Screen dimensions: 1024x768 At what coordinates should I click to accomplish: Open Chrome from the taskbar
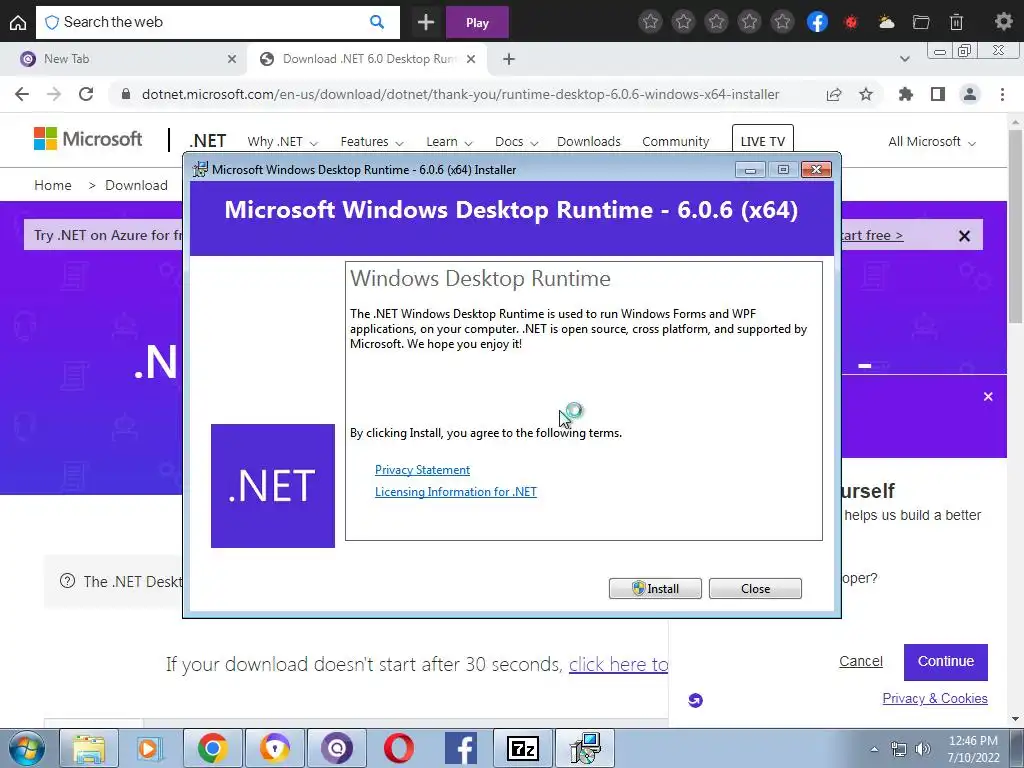pyautogui.click(x=212, y=748)
